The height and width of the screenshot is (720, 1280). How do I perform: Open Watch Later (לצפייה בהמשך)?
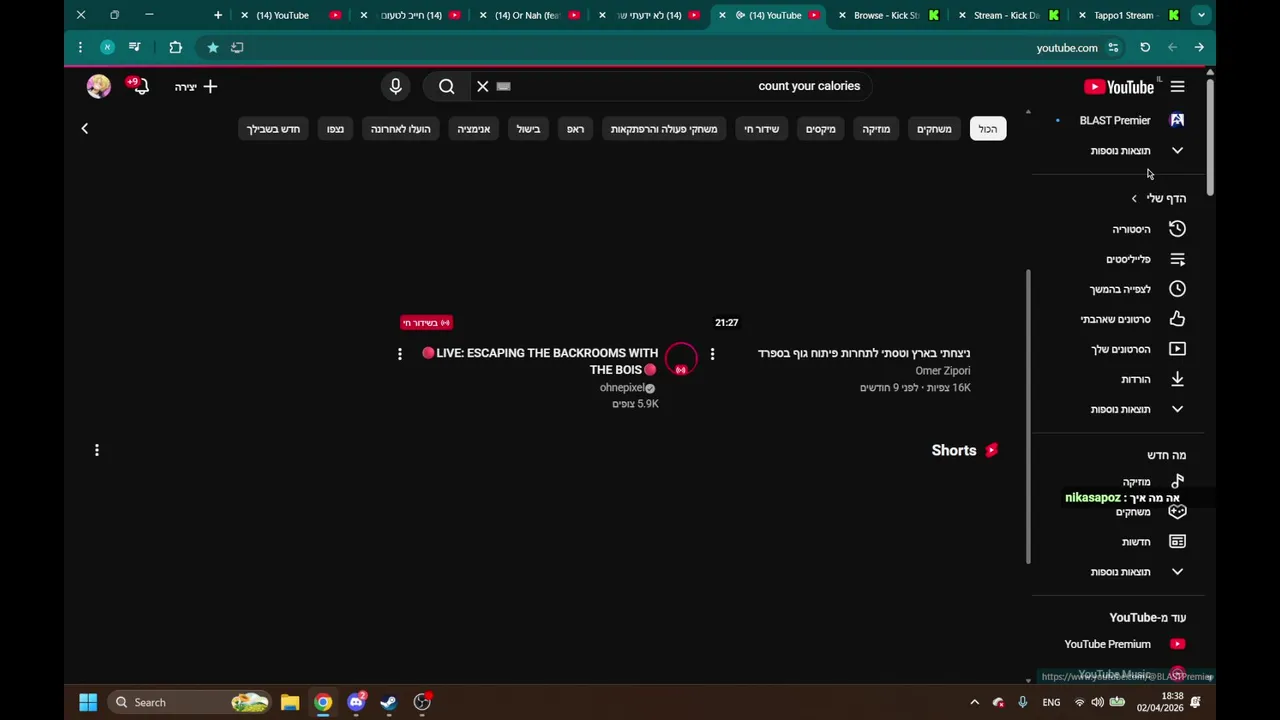tap(1120, 289)
